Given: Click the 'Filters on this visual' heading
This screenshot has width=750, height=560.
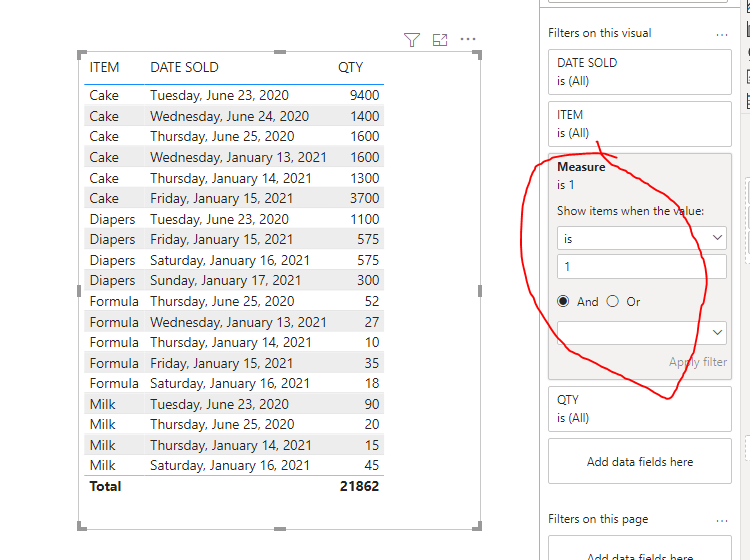Looking at the screenshot, I should coord(600,33).
